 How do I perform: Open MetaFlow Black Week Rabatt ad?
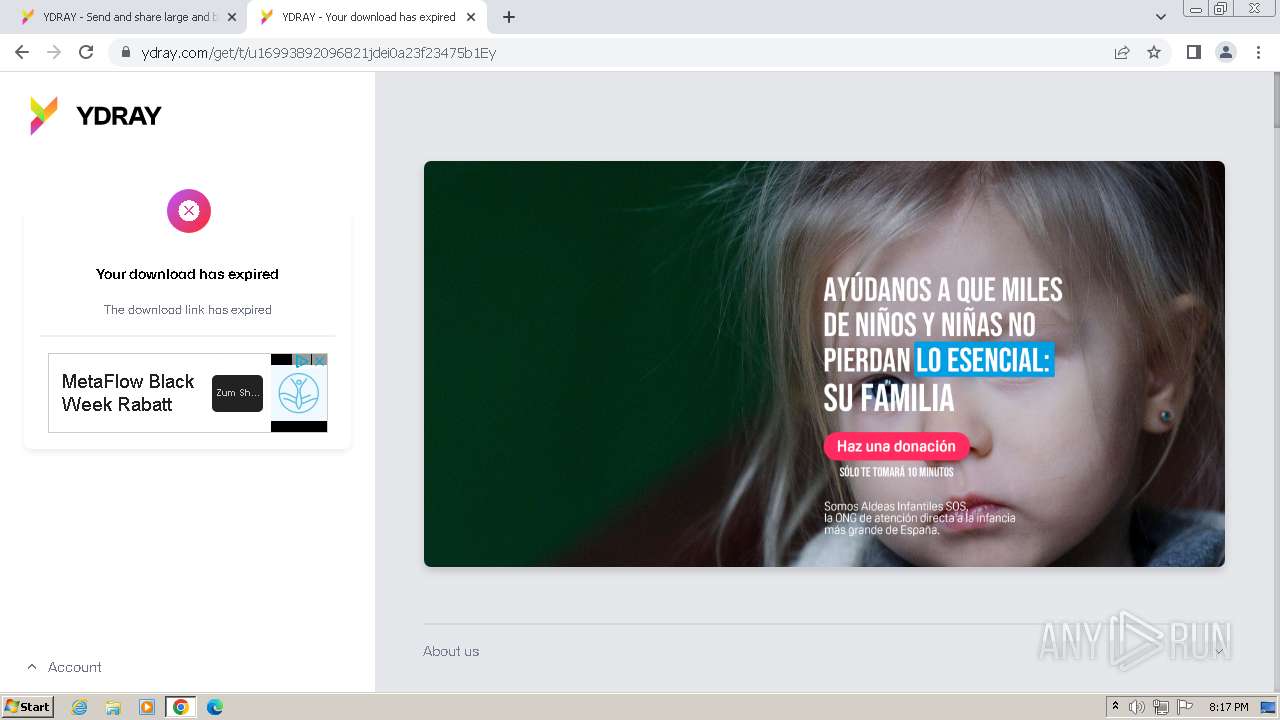pos(128,393)
